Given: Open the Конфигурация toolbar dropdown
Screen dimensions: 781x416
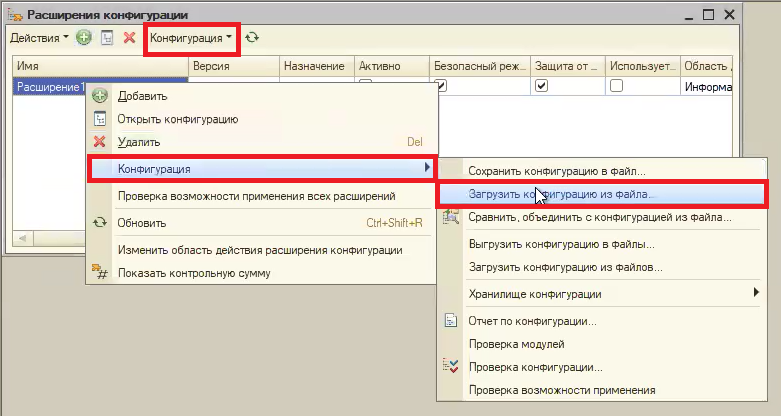Looking at the screenshot, I should (191, 38).
